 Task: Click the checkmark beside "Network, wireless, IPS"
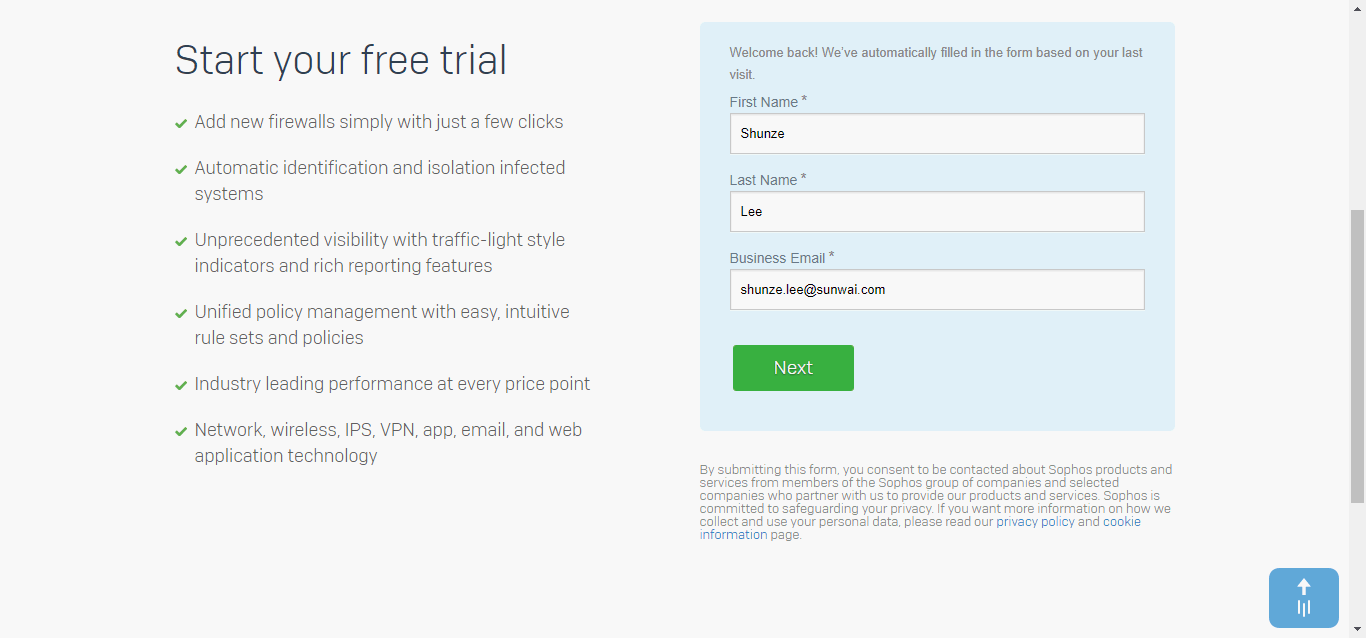[x=181, y=432]
